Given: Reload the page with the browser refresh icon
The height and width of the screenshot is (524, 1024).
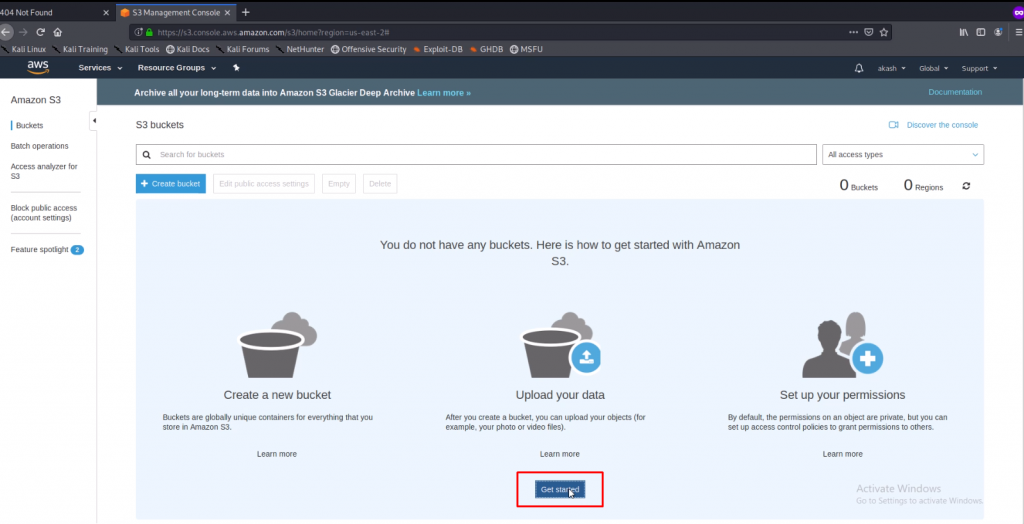Looking at the screenshot, I should 40,32.
